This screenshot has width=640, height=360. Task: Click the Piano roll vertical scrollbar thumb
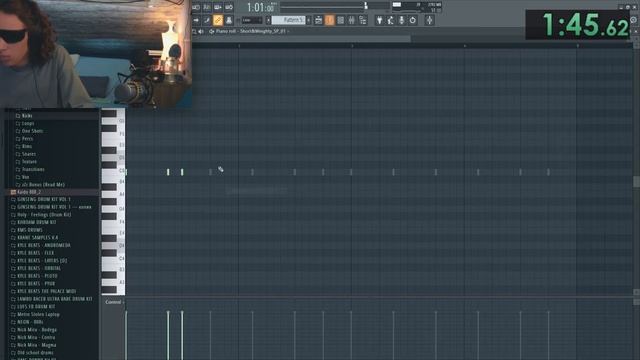[636, 182]
